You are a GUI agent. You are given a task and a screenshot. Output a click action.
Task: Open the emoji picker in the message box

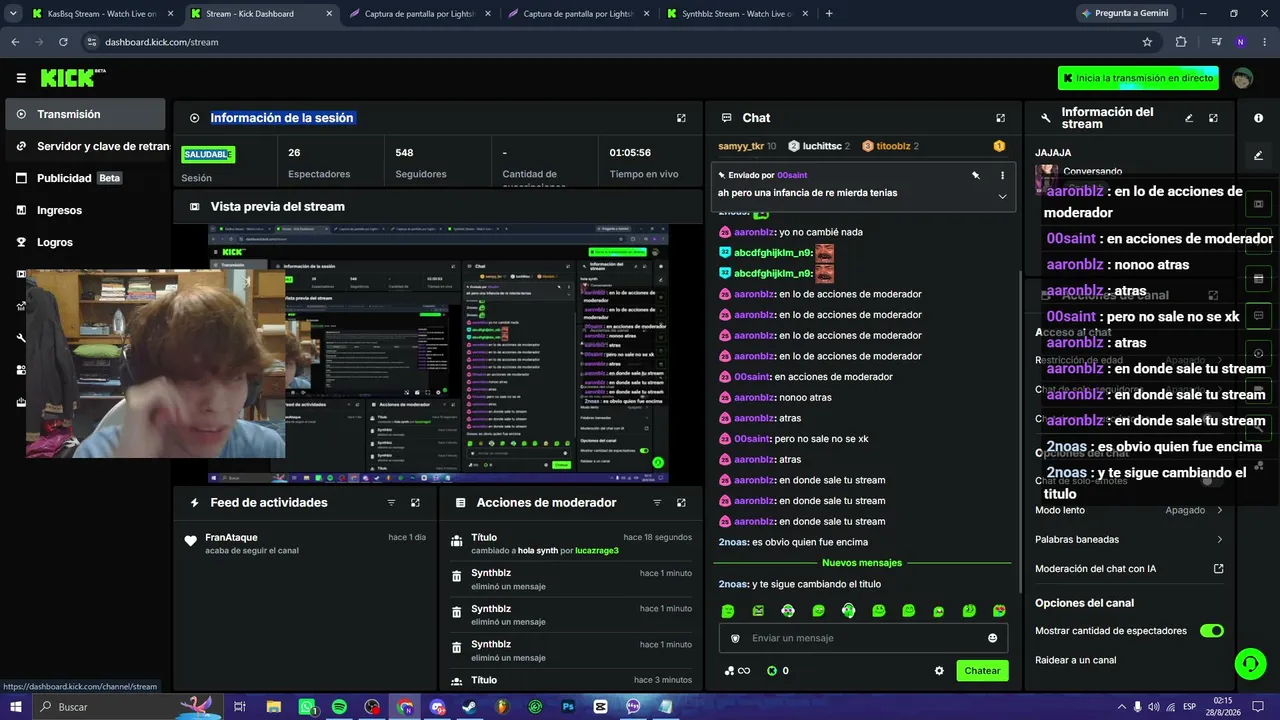[992, 638]
